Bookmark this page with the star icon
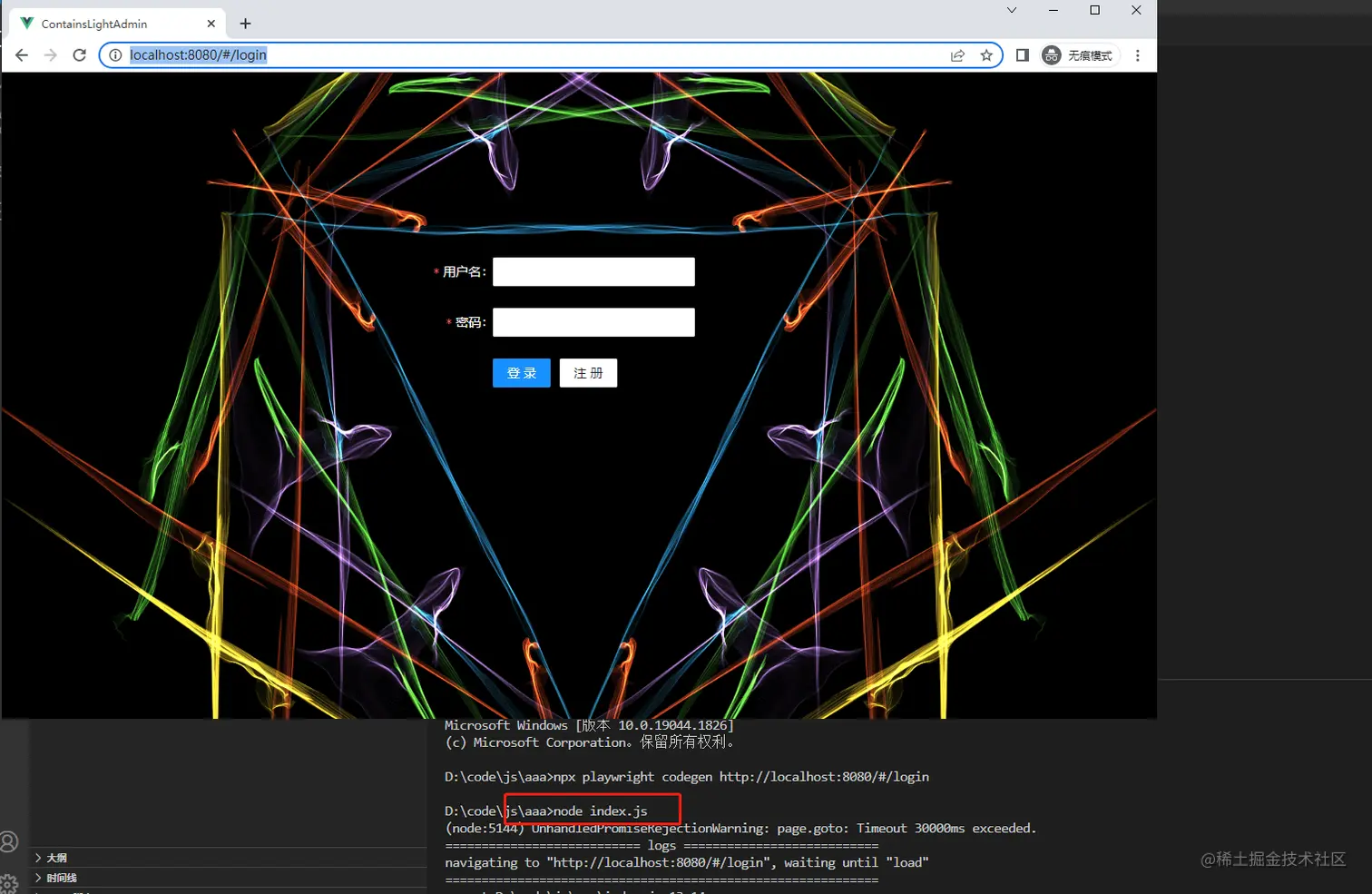1372x894 pixels. (986, 55)
